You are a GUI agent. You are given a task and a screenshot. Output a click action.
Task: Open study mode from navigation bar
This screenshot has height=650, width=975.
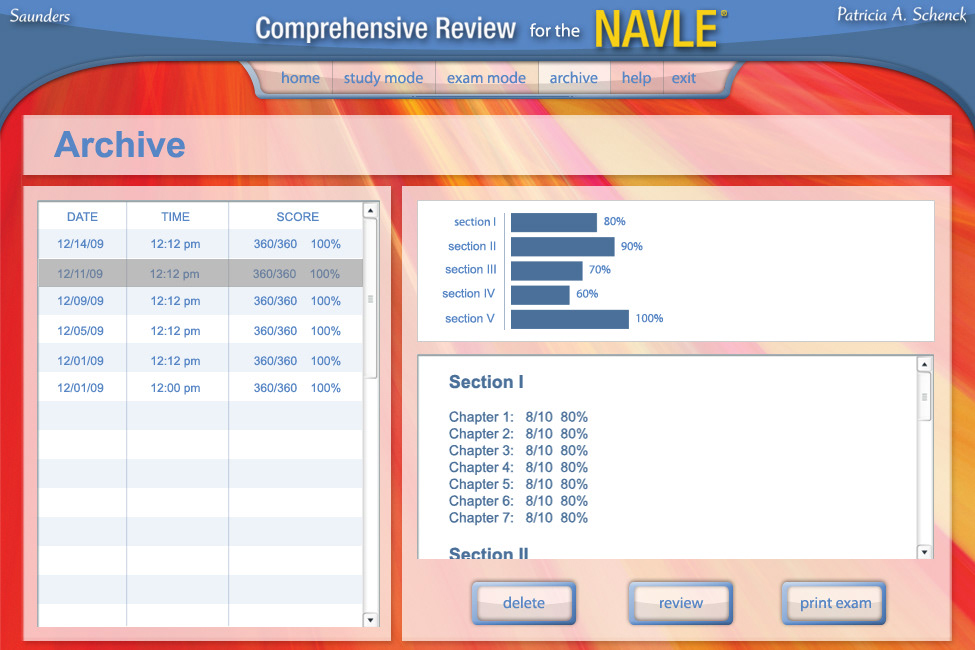click(x=383, y=78)
